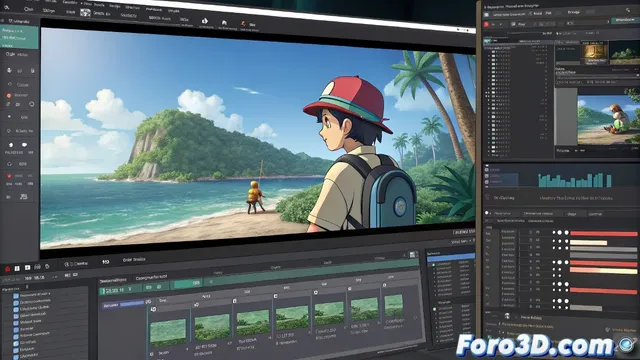Click the orange icon in the top toolbar

(243, 24)
